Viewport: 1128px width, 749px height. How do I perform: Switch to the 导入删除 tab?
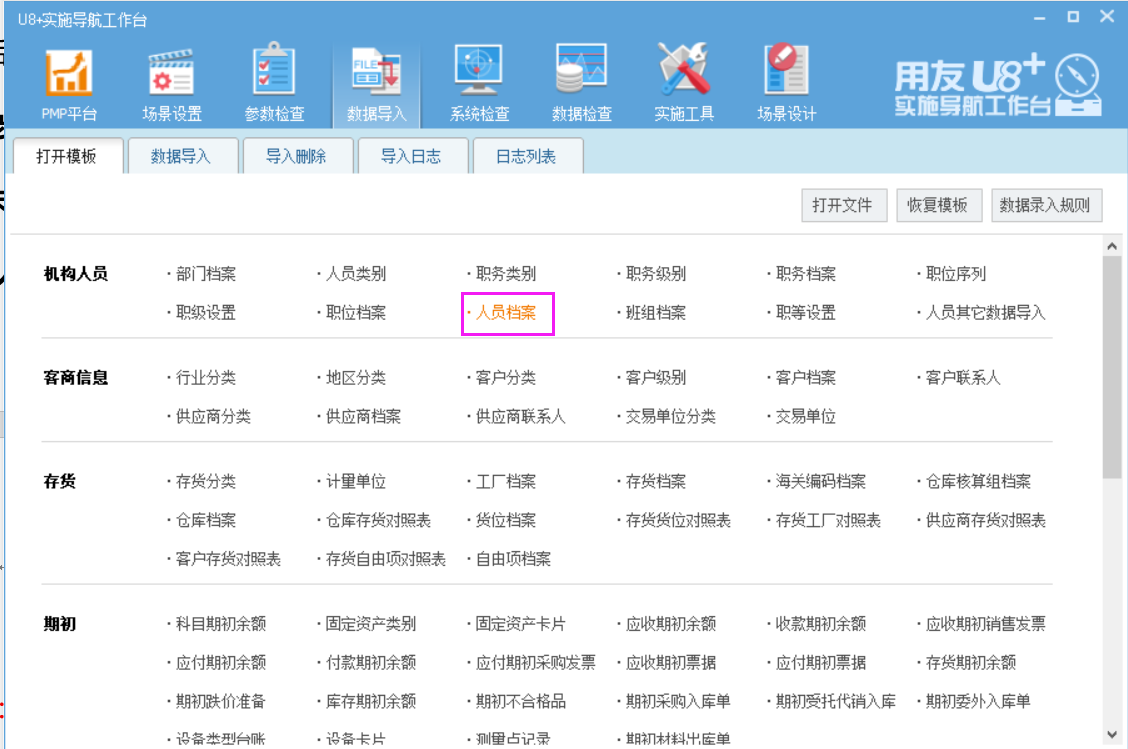coord(296,156)
